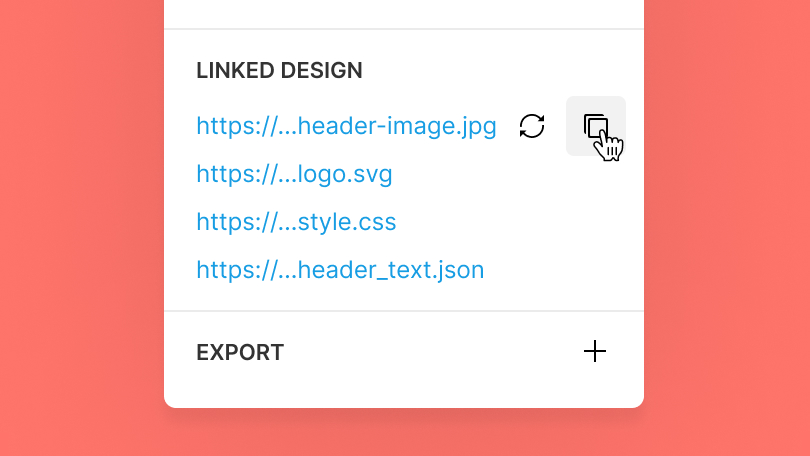Click the coral background outside the panel
Image resolution: width=810 pixels, height=456 pixels.
point(77,227)
